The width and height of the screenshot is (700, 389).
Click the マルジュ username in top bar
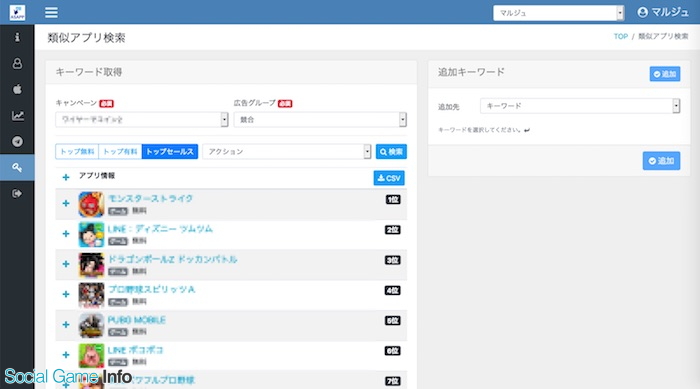click(670, 12)
